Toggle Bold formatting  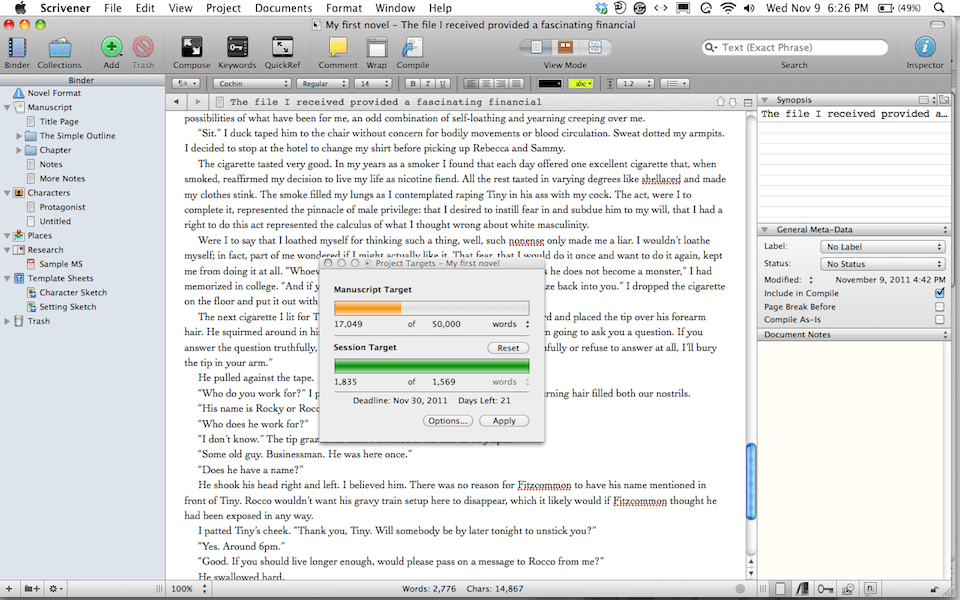[x=413, y=83]
